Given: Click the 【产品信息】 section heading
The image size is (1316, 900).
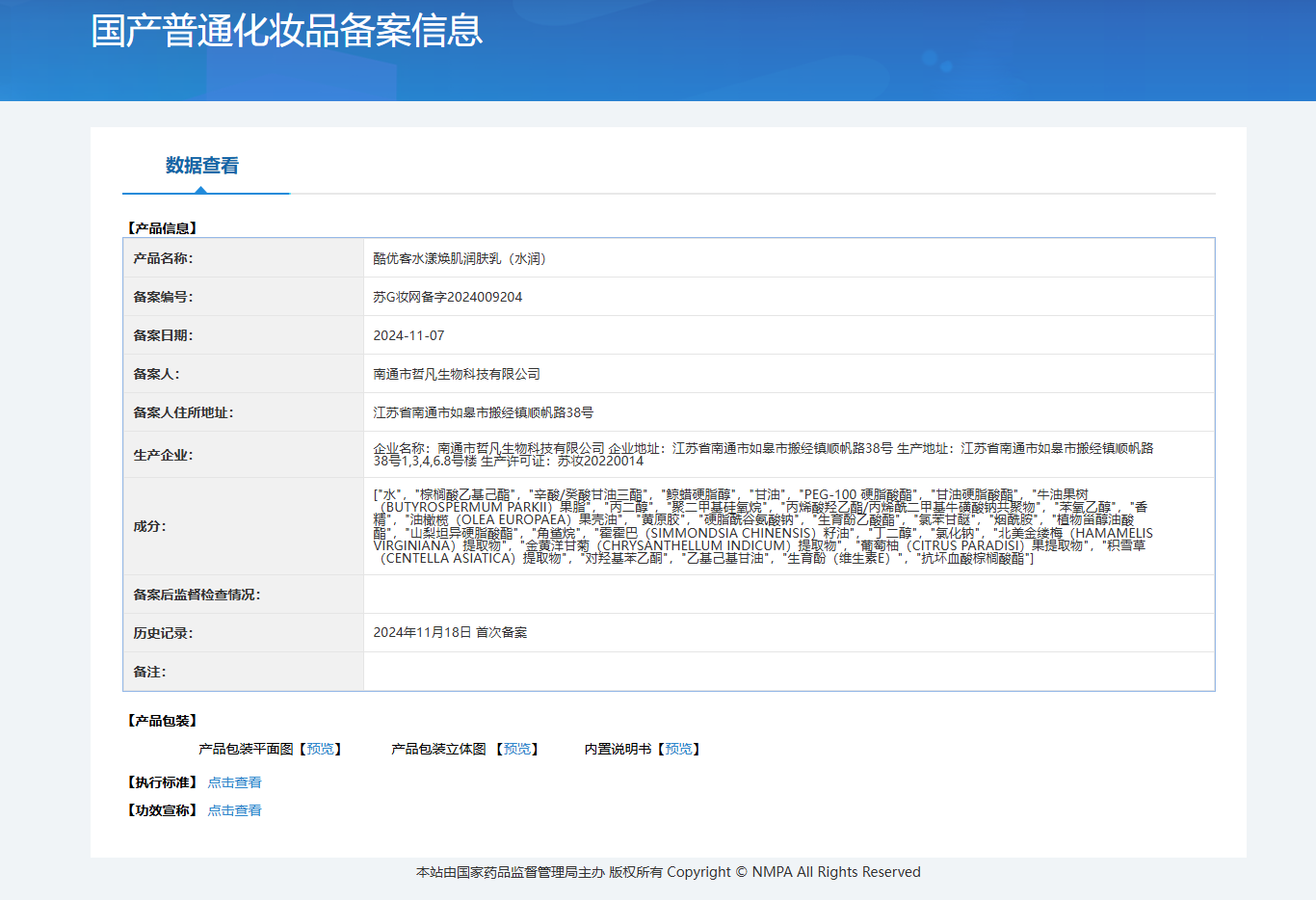Looking at the screenshot, I should coord(162,228).
